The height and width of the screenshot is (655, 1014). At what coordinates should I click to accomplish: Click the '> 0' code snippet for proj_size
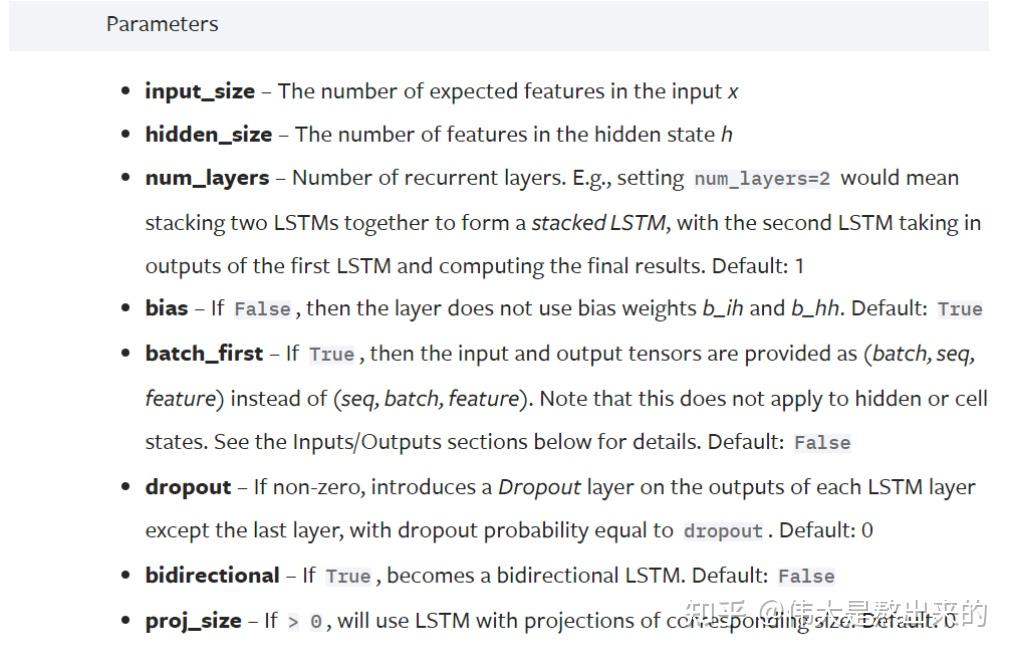tap(305, 621)
